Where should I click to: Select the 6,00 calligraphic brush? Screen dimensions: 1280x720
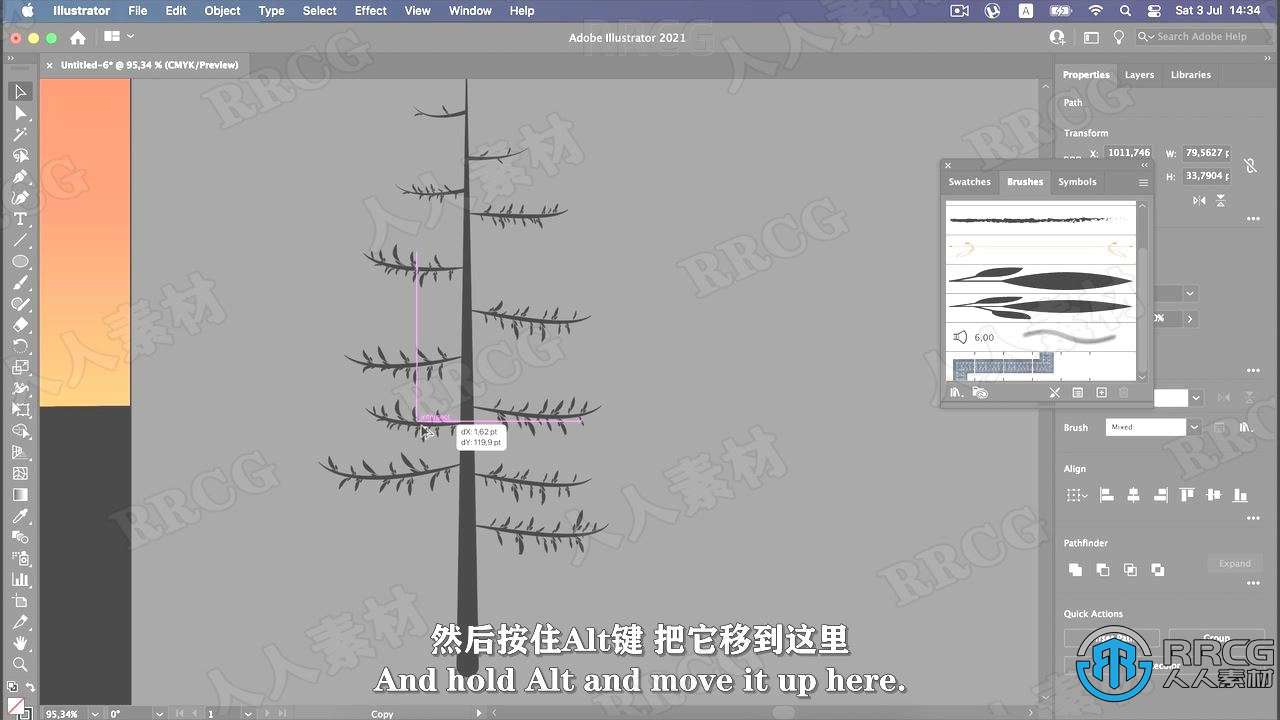[1040, 337]
